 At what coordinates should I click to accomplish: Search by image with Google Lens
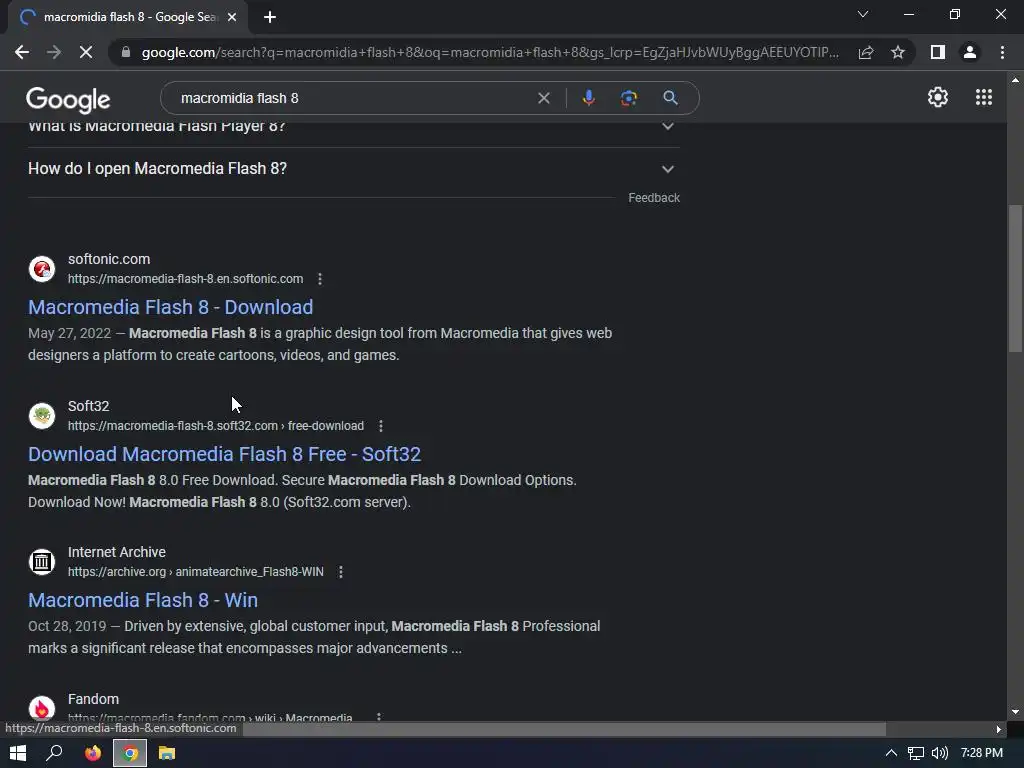tap(628, 98)
